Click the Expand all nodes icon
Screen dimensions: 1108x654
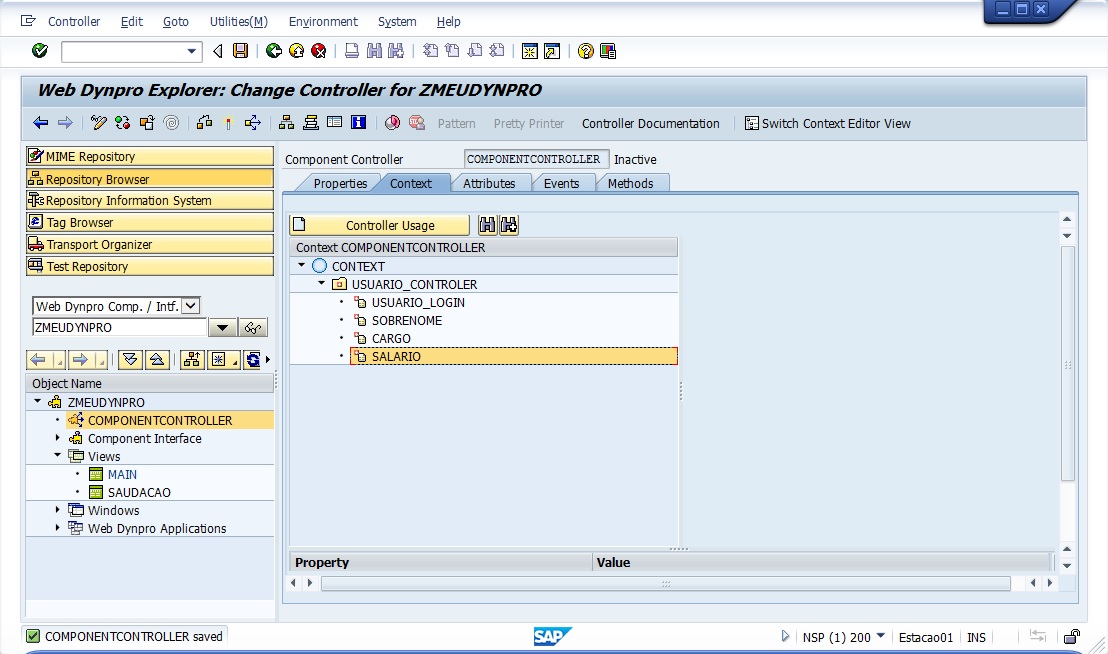tap(130, 360)
